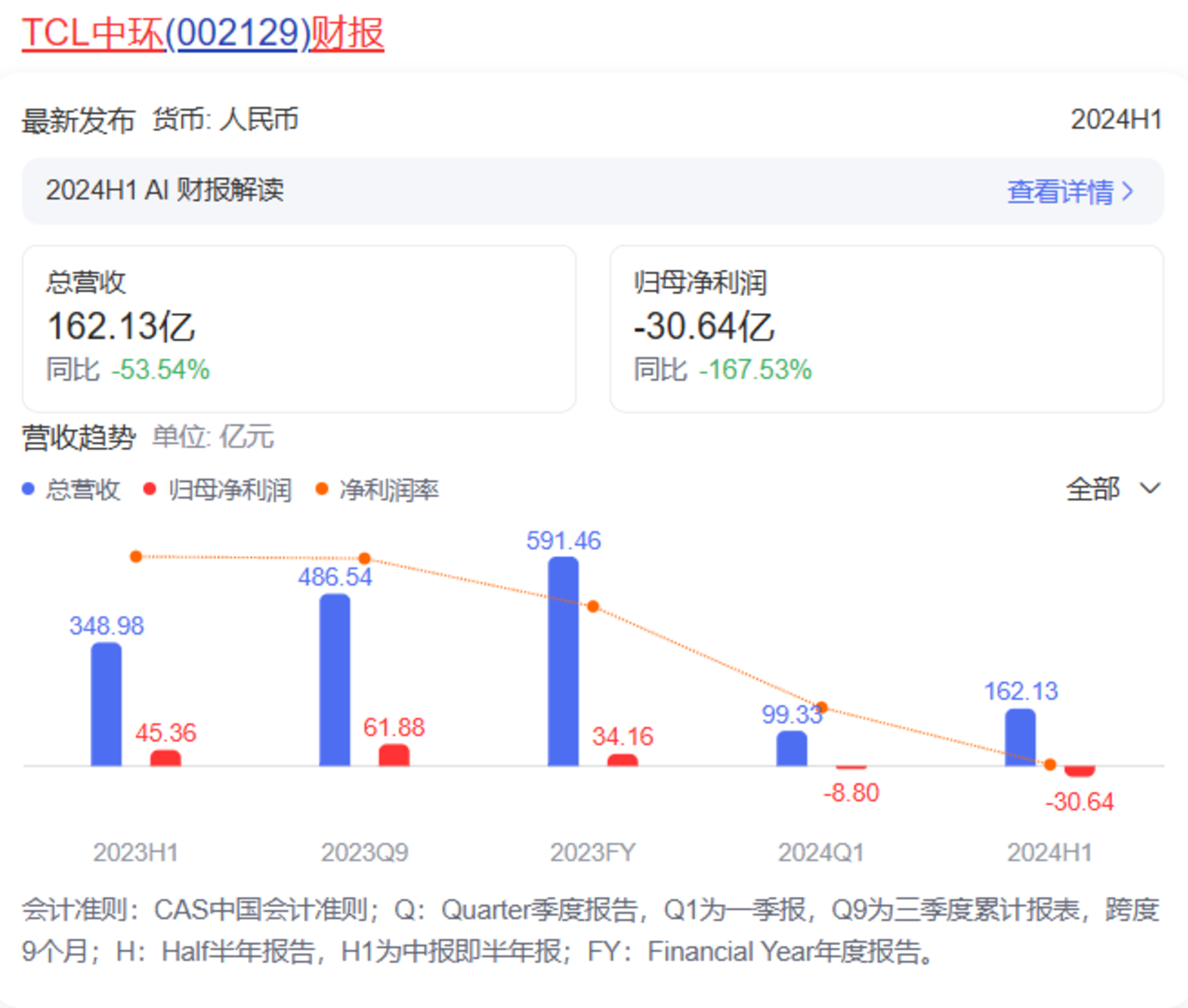Select the 2024Q1 axis label
Screen dimensions: 1188x1008
pyautogui.click(x=821, y=852)
